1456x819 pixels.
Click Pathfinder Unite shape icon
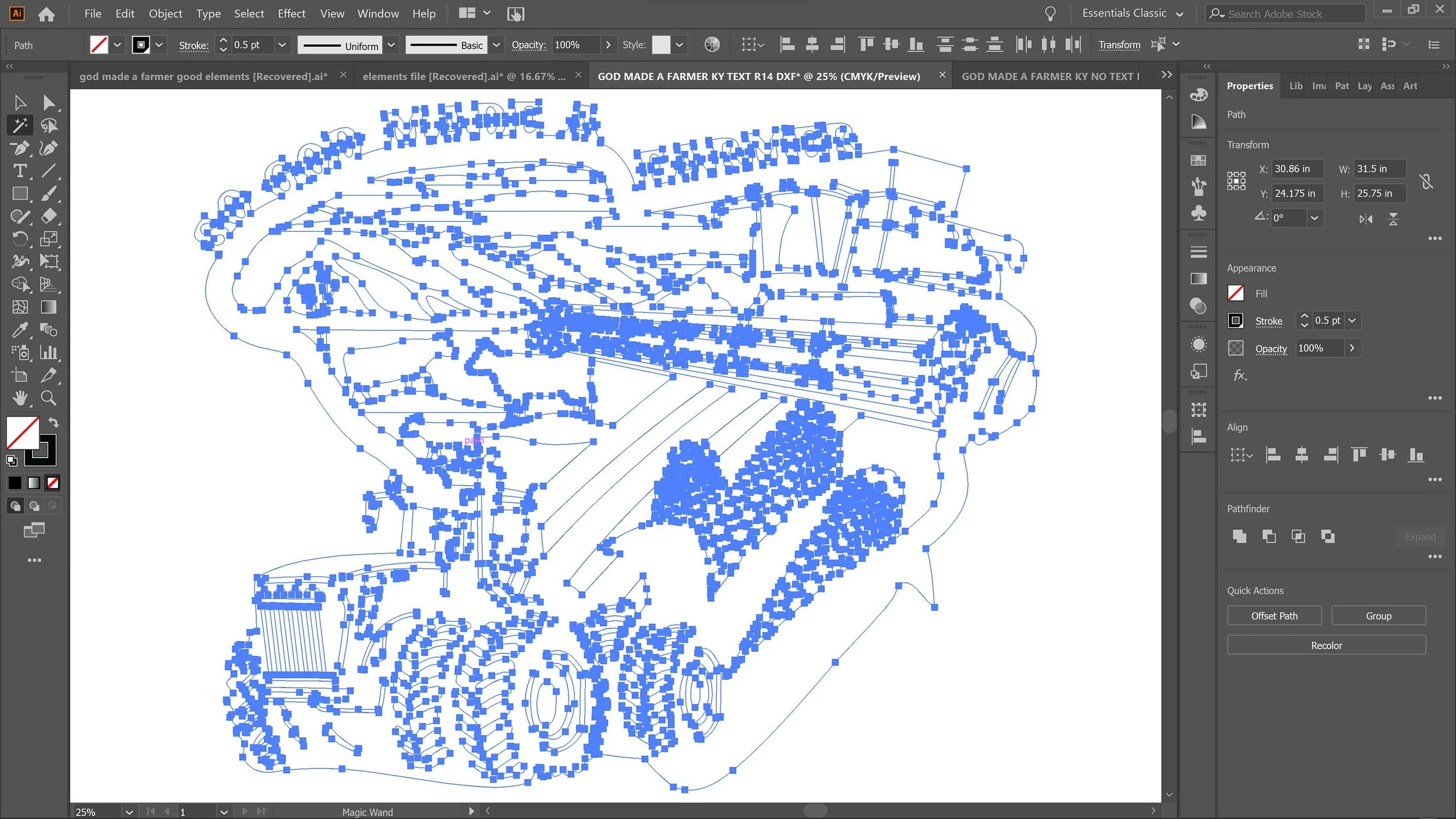click(x=1239, y=536)
